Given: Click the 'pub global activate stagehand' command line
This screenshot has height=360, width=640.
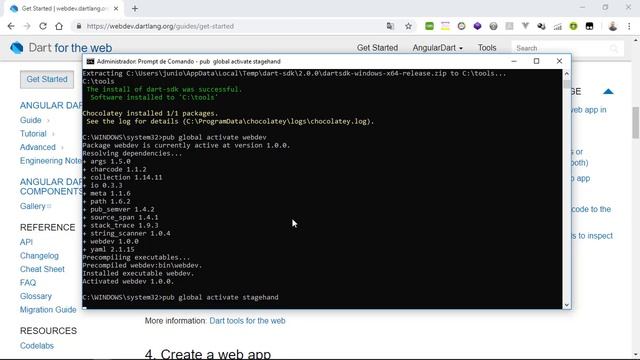Looking at the screenshot, I should 180,297.
